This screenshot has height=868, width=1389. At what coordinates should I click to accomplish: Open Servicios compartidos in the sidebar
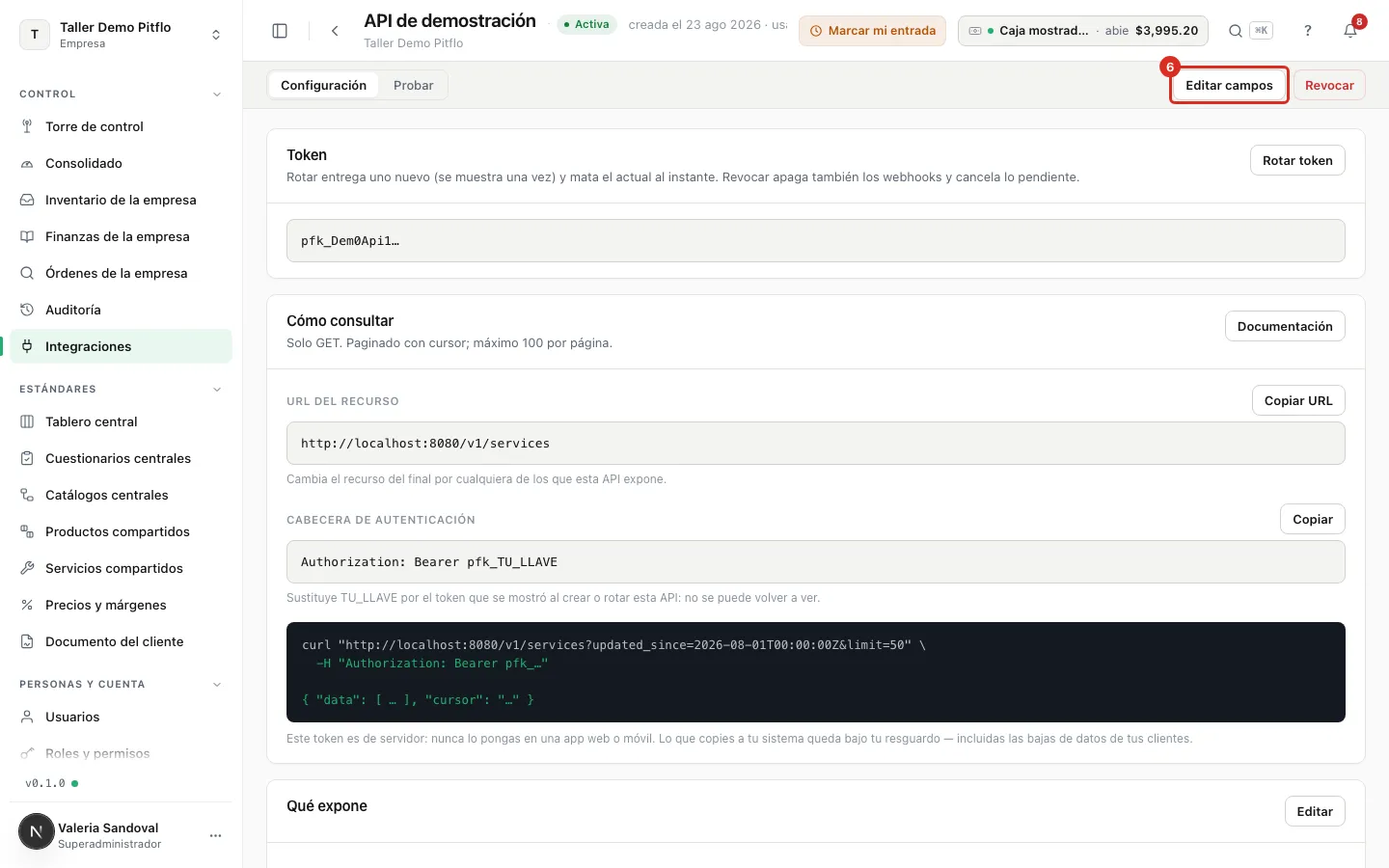121,568
